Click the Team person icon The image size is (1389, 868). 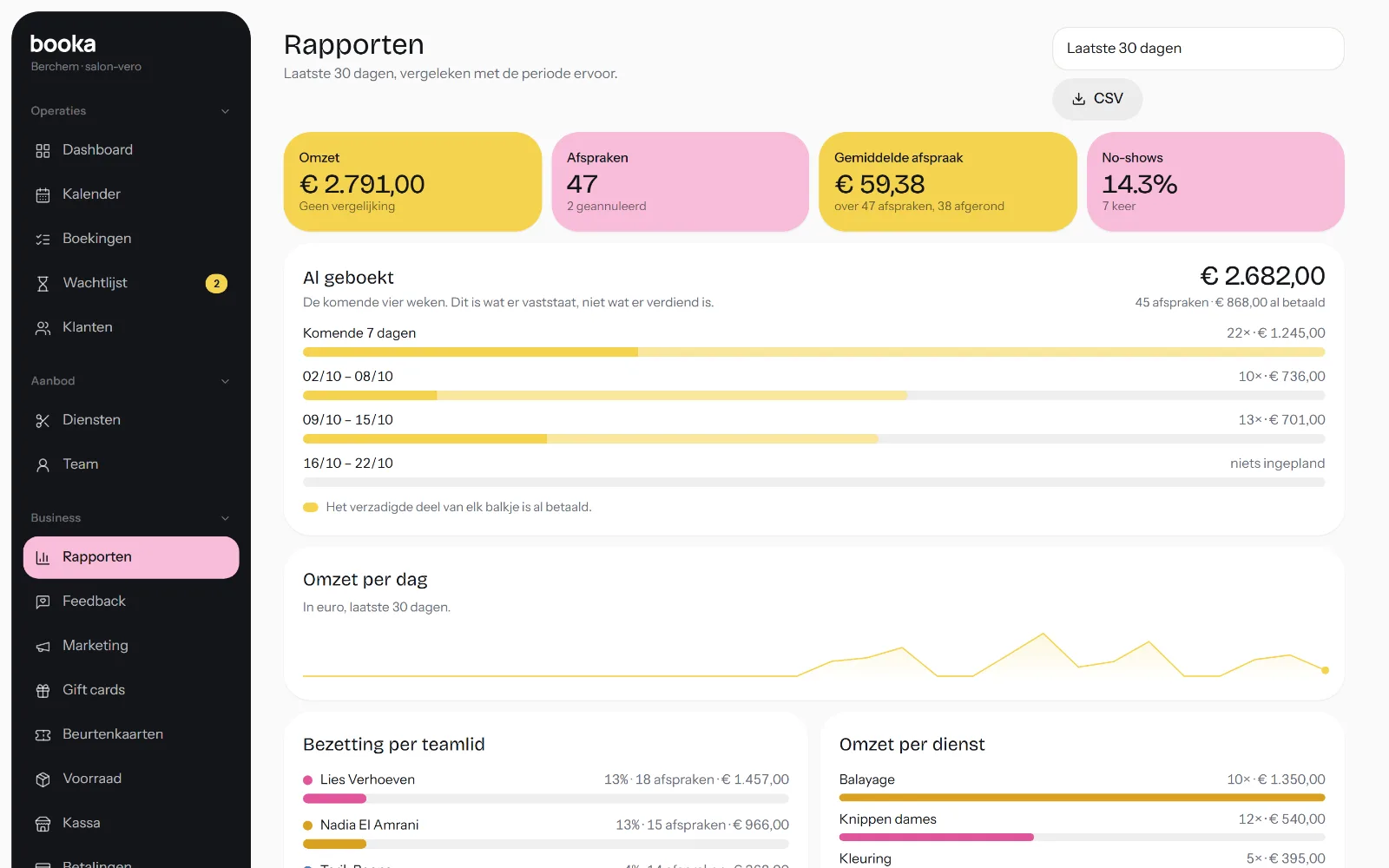pyautogui.click(x=43, y=465)
